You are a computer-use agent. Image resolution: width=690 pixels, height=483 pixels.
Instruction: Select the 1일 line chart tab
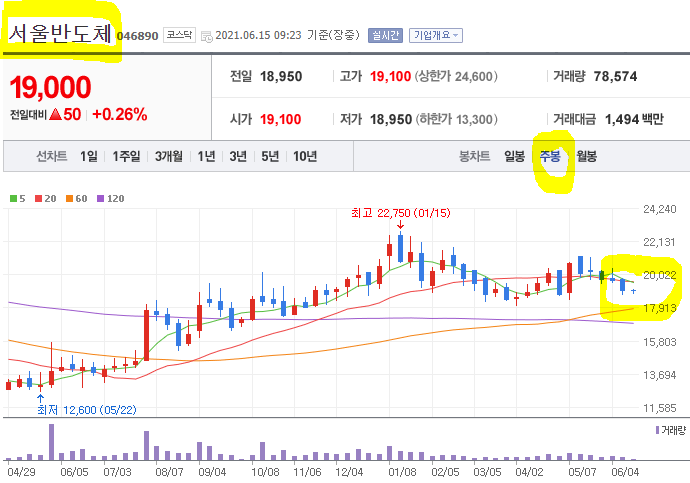tap(88, 156)
